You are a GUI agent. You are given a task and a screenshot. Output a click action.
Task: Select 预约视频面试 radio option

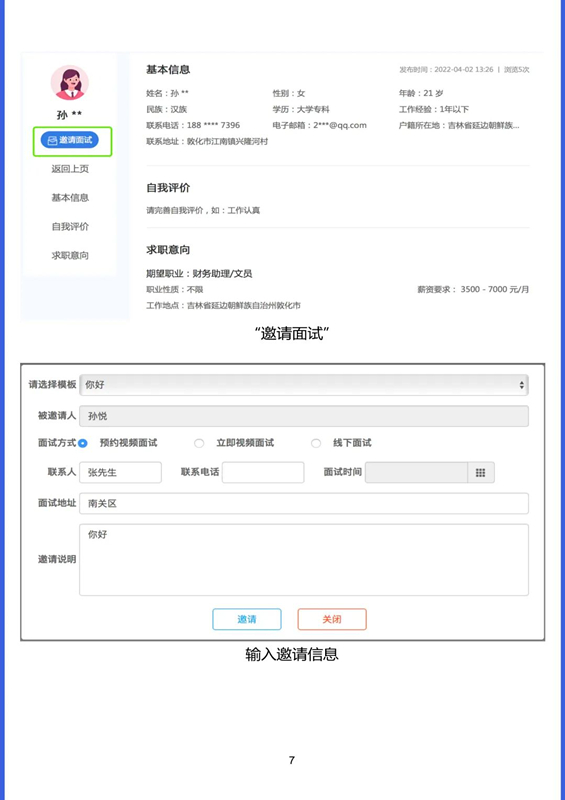pos(83,443)
